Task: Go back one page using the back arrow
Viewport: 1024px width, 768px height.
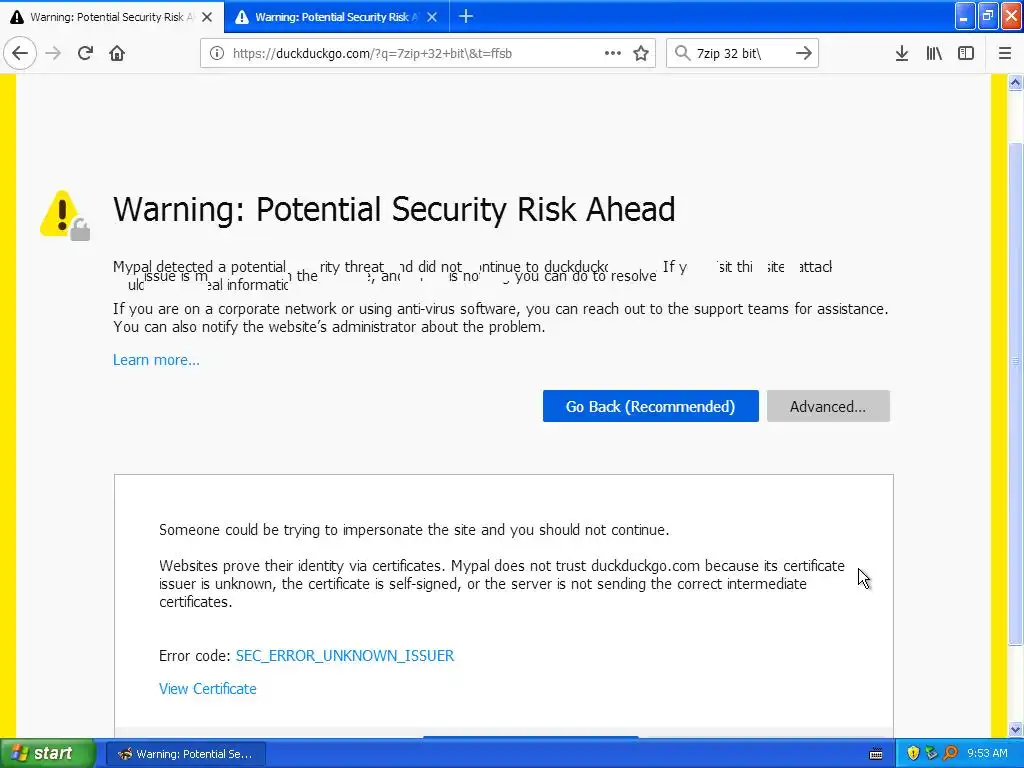Action: pyautogui.click(x=20, y=53)
